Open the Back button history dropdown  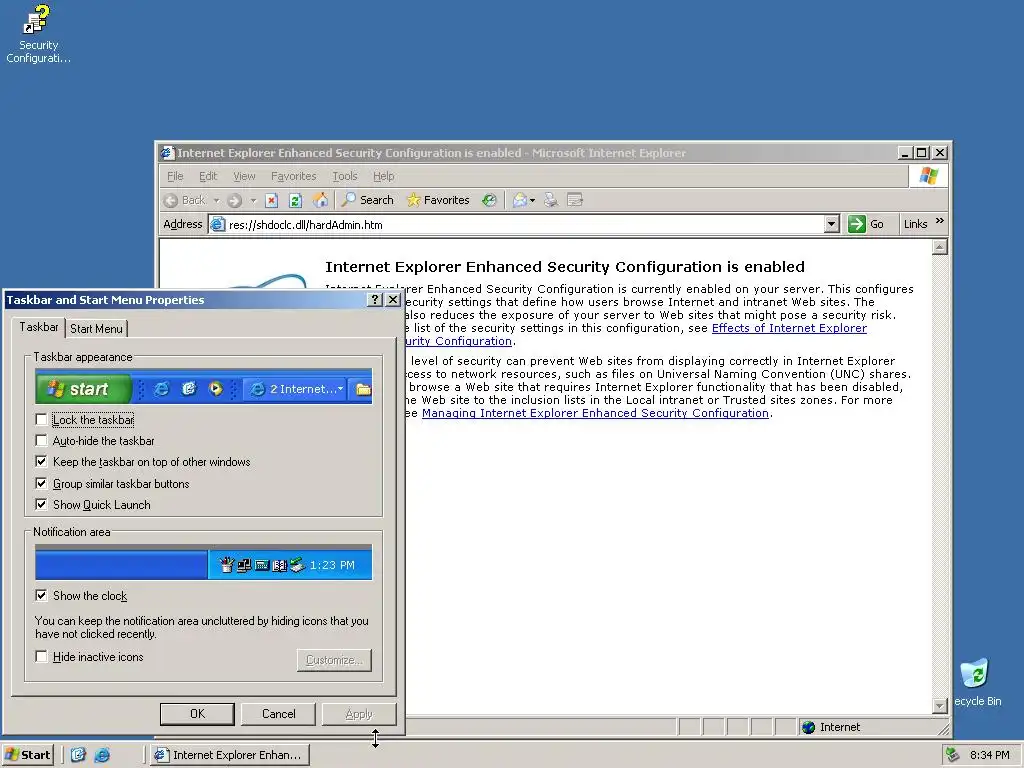point(216,200)
